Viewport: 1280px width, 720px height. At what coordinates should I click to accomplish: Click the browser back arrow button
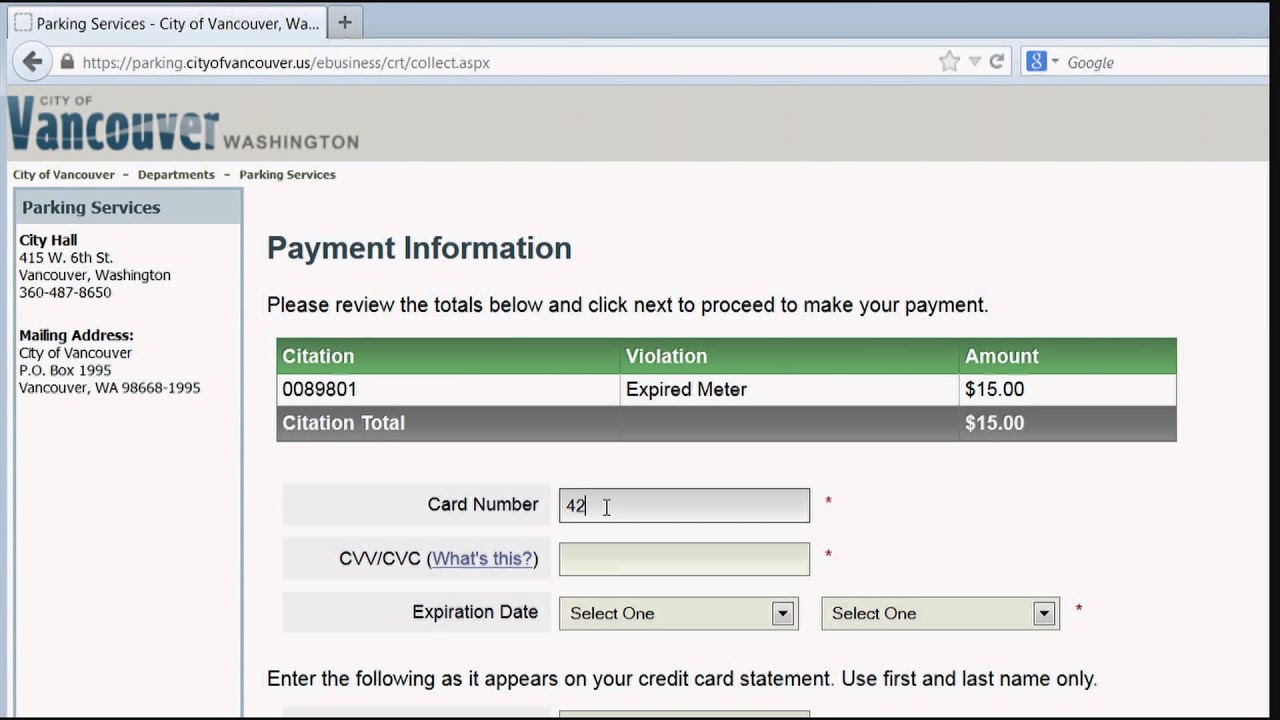[x=32, y=62]
